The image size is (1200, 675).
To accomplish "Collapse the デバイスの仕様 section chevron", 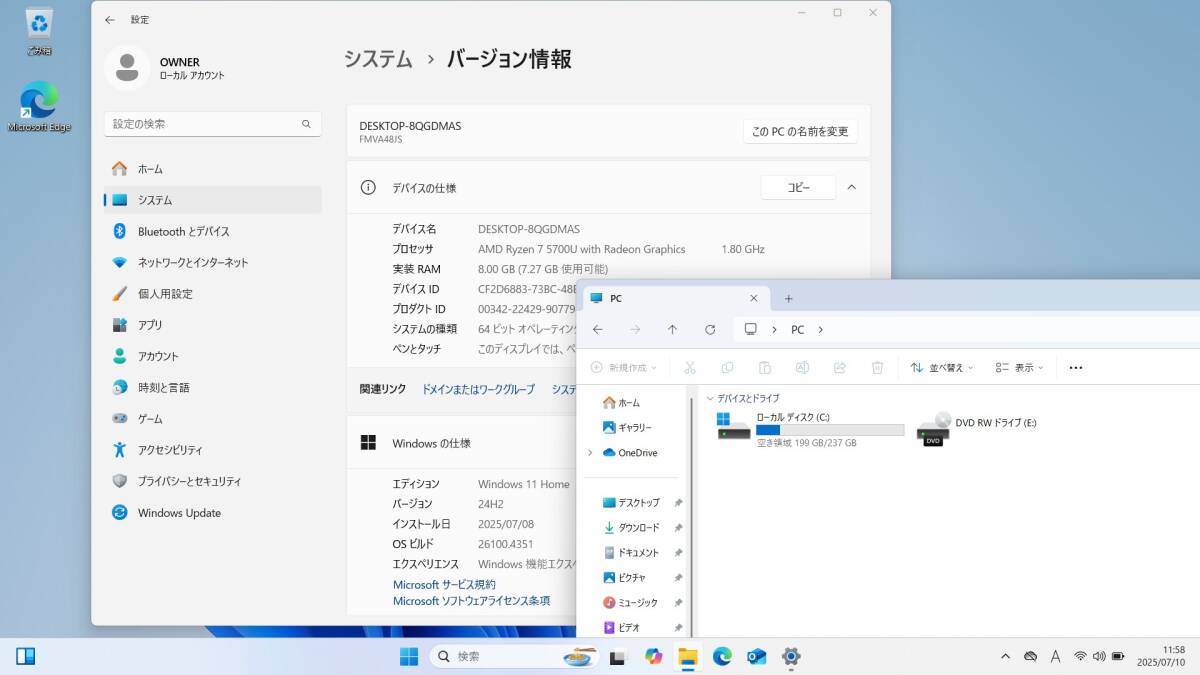I will coord(851,187).
